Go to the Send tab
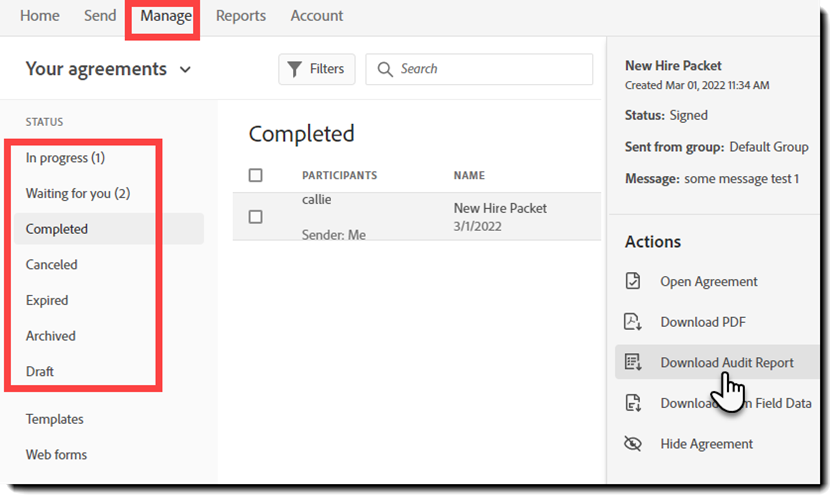This screenshot has width=830, height=496. (100, 16)
